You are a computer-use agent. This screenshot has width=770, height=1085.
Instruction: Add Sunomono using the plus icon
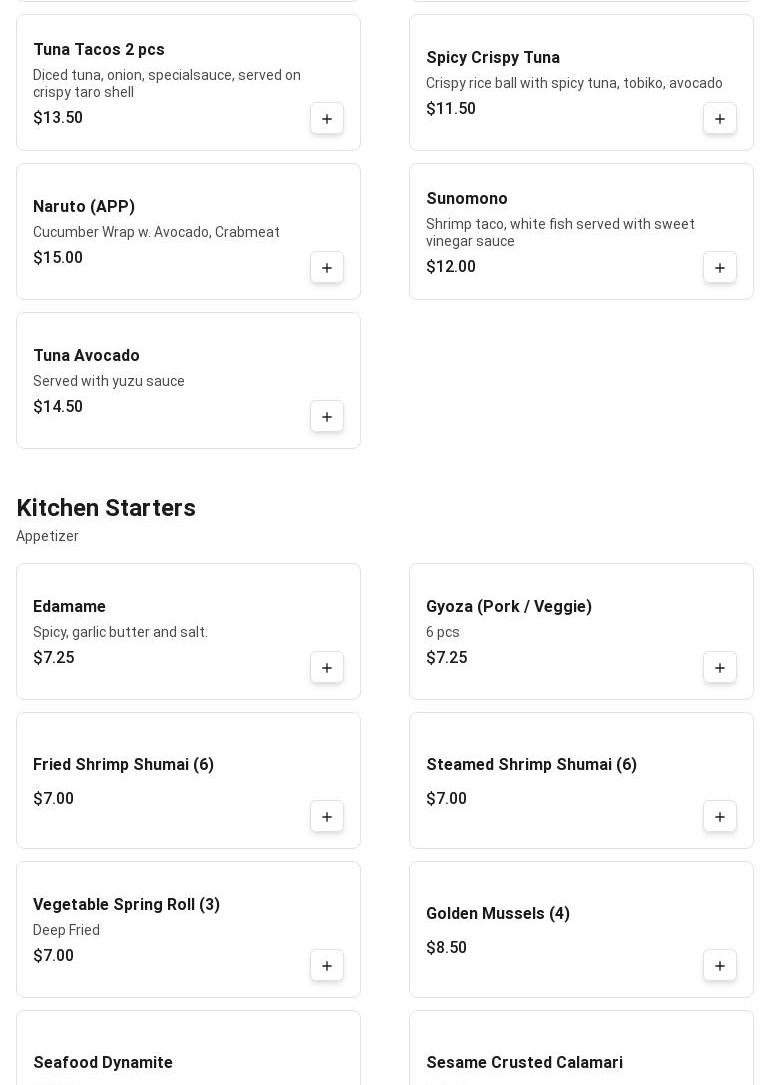[720, 268]
